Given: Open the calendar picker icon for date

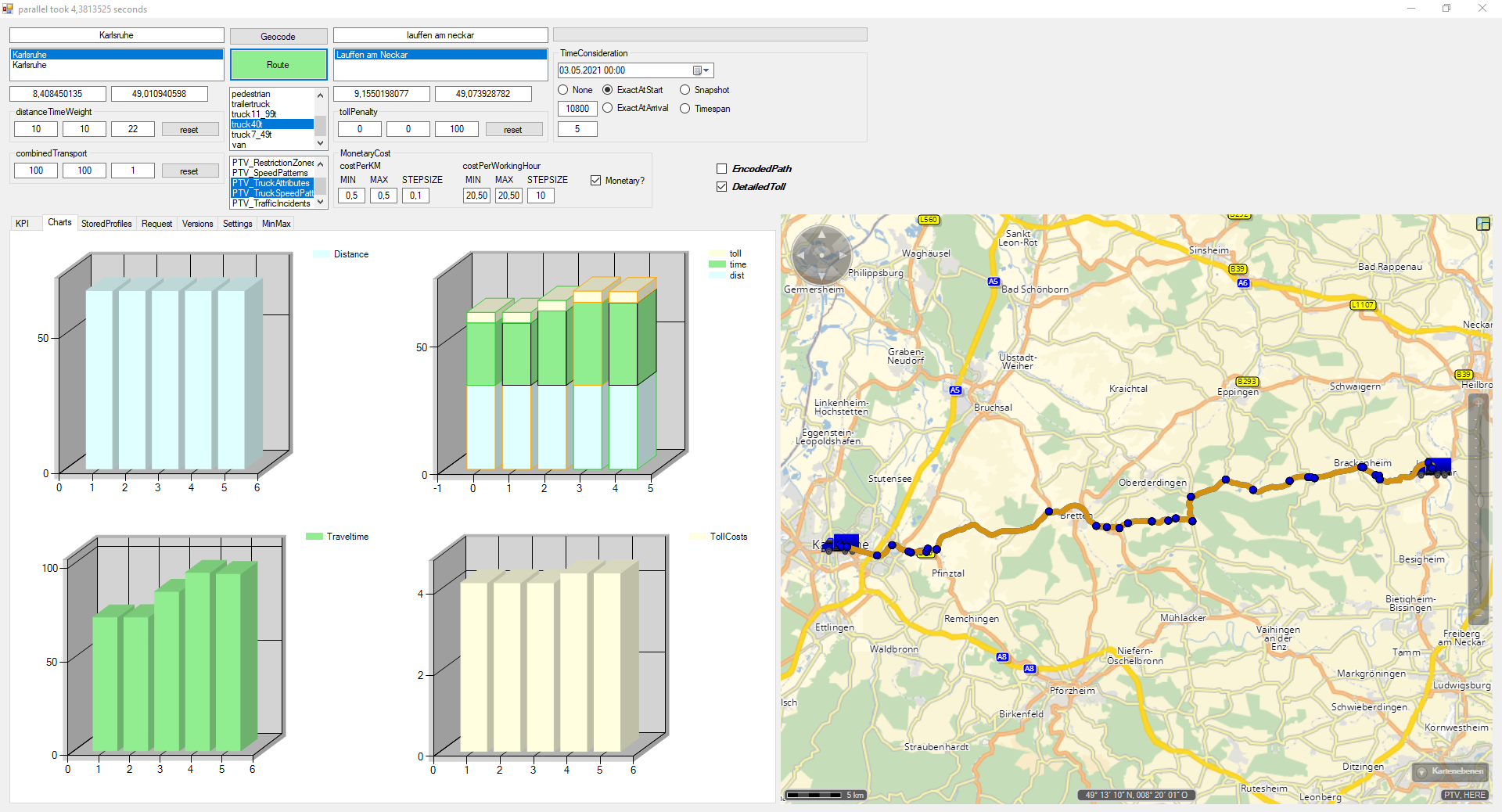Looking at the screenshot, I should pyautogui.click(x=698, y=70).
